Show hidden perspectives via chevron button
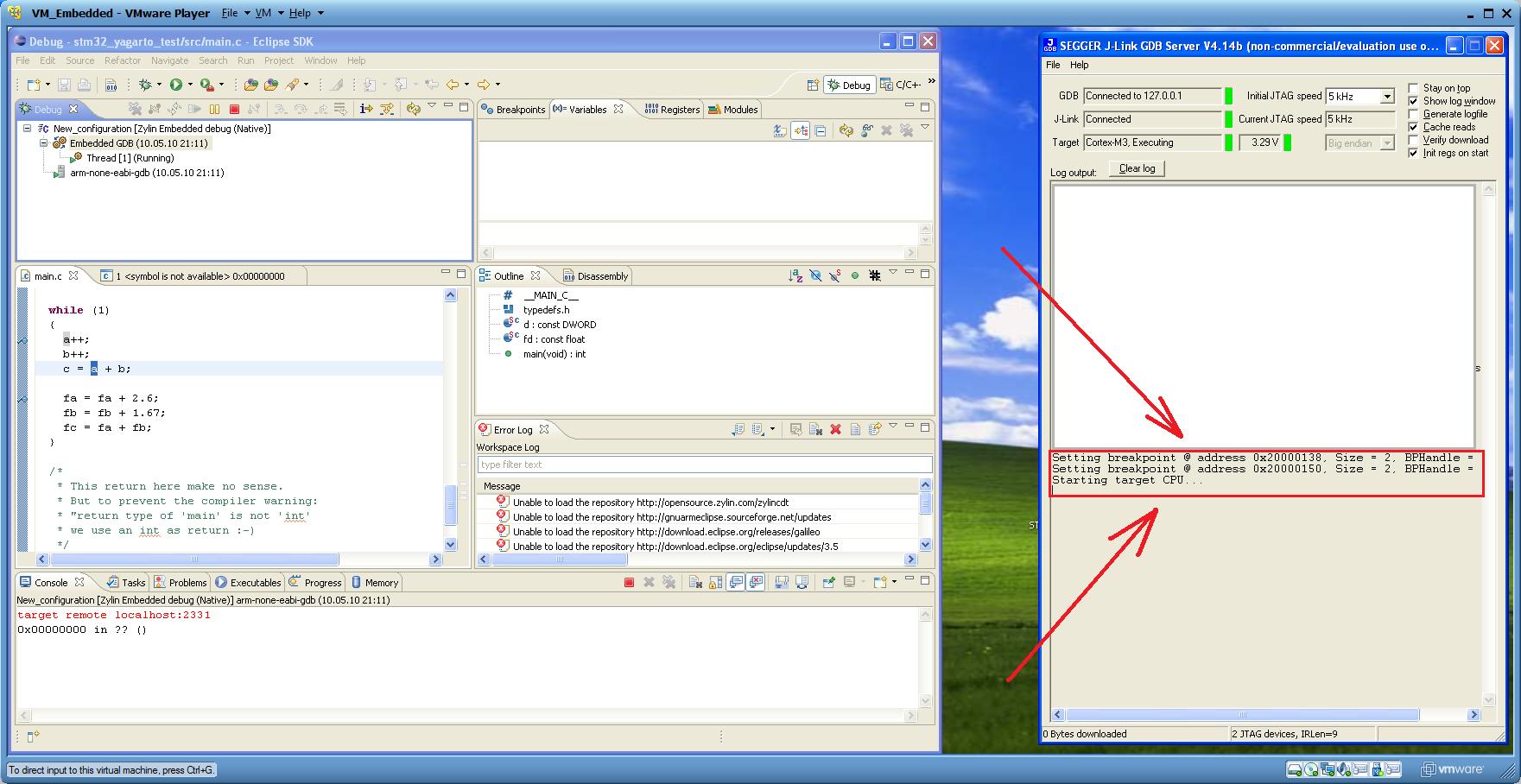 click(931, 82)
